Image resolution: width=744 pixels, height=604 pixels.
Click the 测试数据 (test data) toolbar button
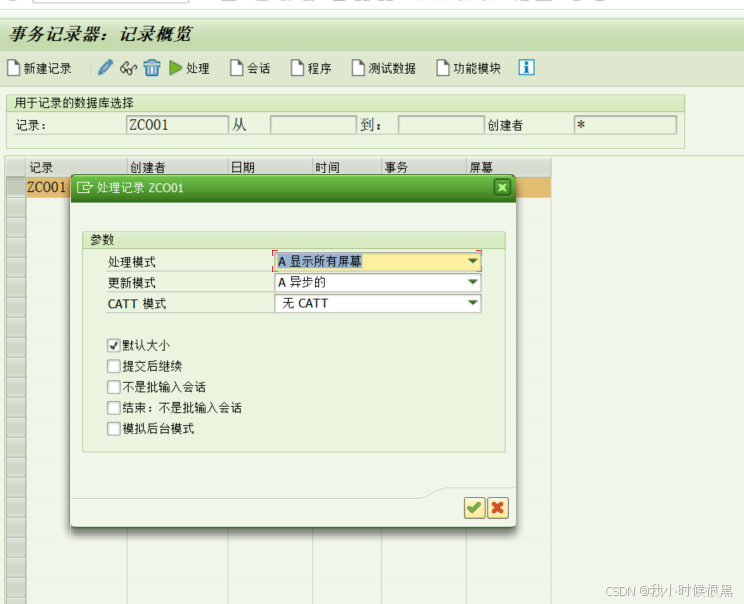383,68
